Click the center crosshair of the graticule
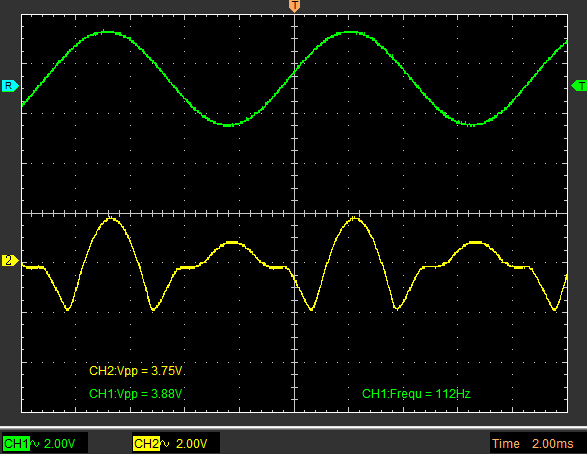This screenshot has width=587, height=454. pyautogui.click(x=295, y=213)
